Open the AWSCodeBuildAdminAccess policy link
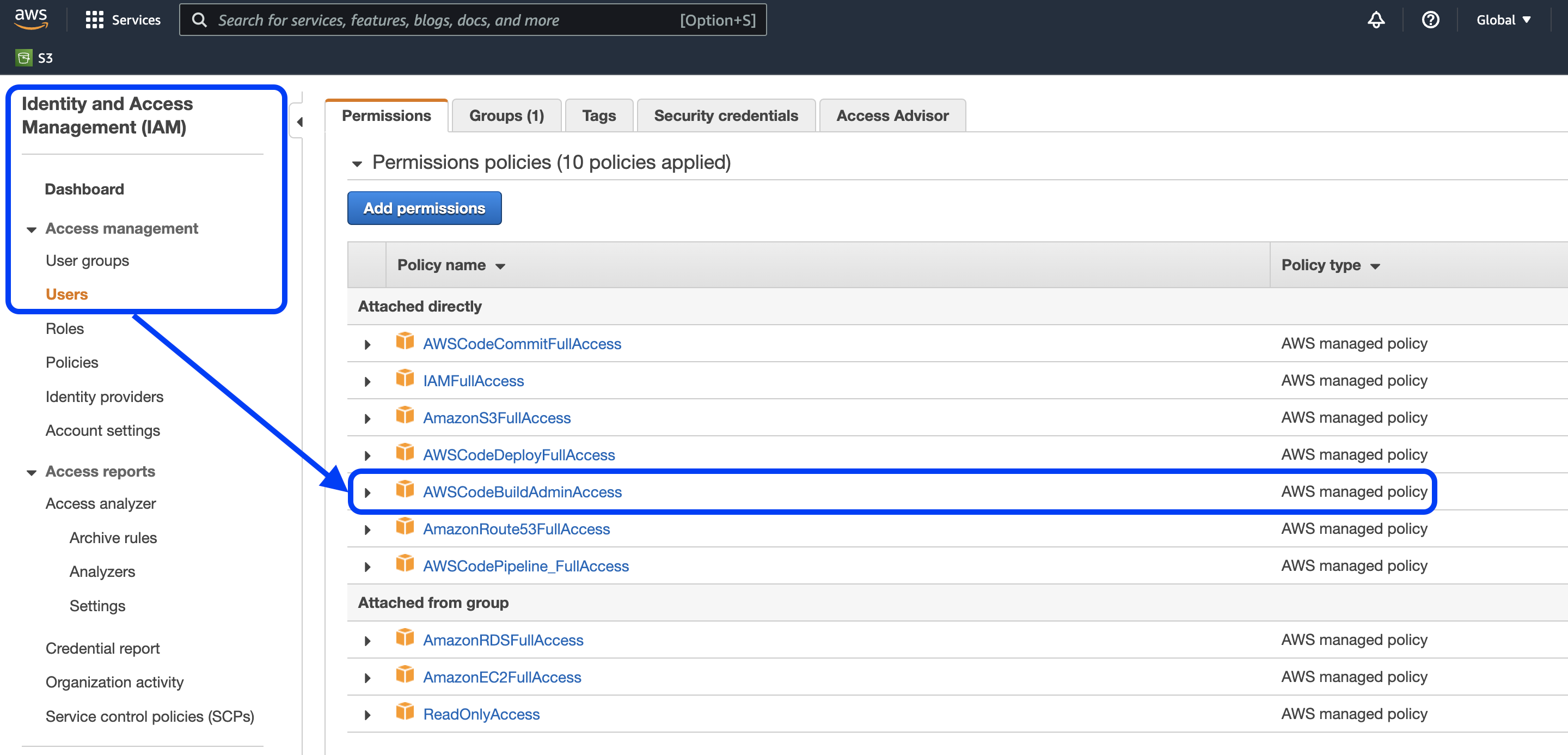The height and width of the screenshot is (755, 1568). pos(522,492)
